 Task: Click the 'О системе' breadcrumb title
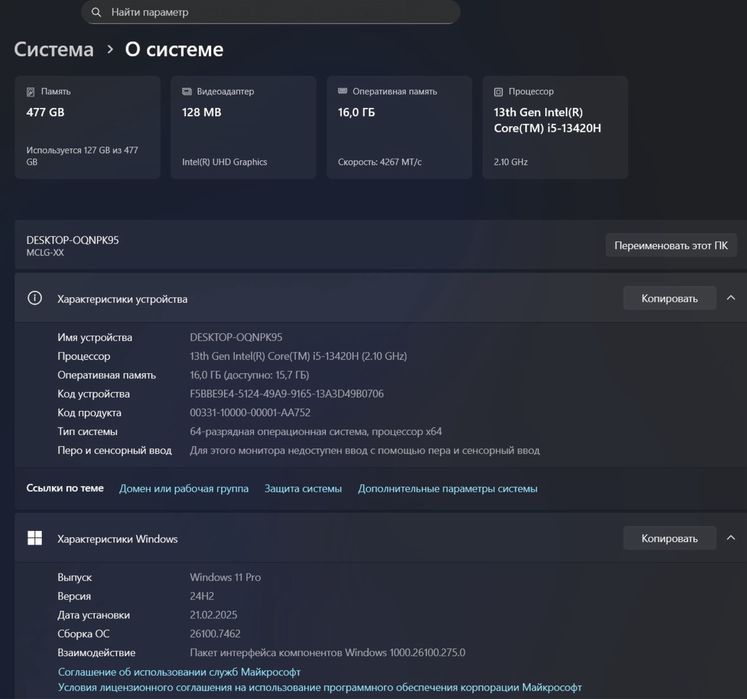(x=174, y=50)
